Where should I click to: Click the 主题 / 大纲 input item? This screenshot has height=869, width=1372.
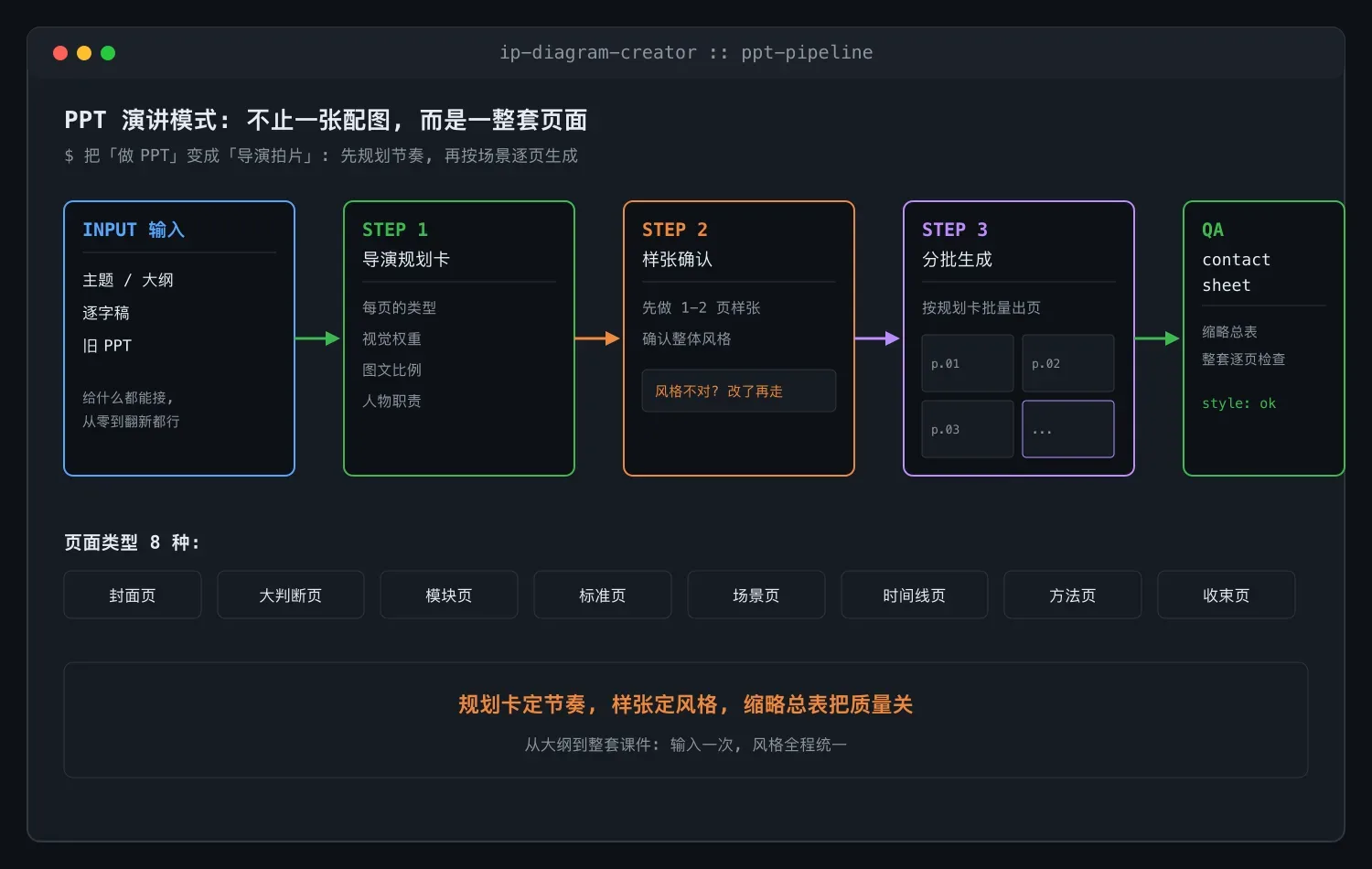click(128, 280)
